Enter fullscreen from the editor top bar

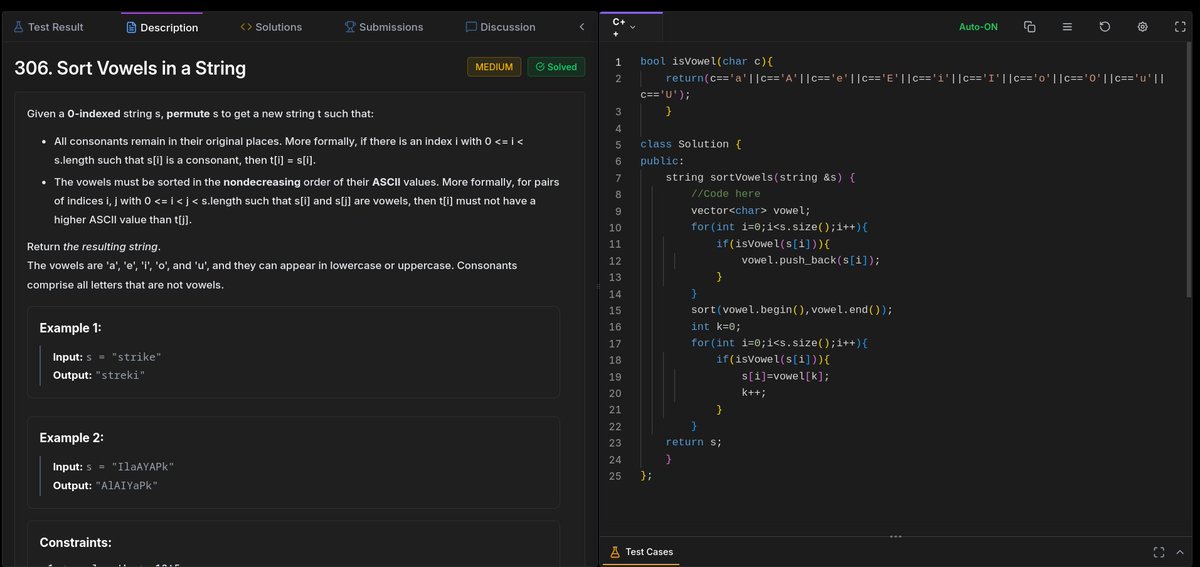point(1180,27)
